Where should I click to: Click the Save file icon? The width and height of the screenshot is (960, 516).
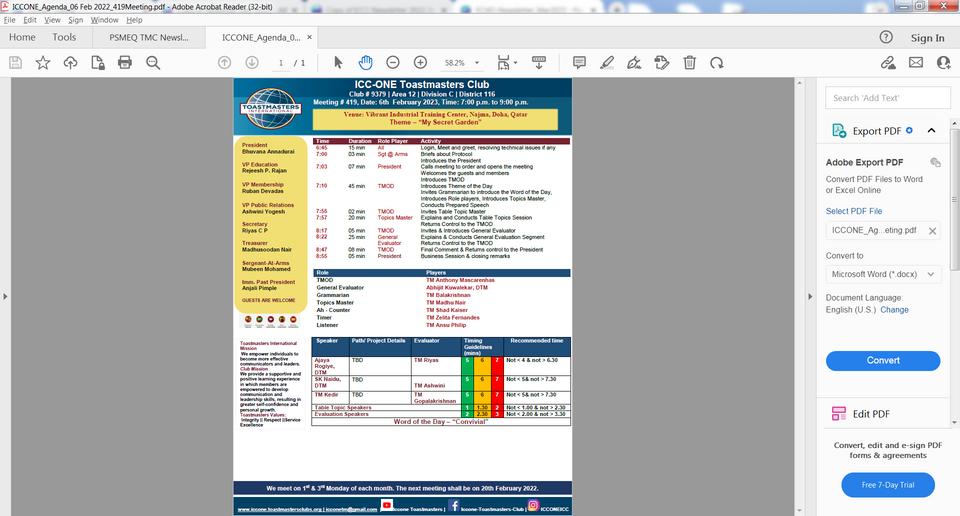(x=15, y=62)
